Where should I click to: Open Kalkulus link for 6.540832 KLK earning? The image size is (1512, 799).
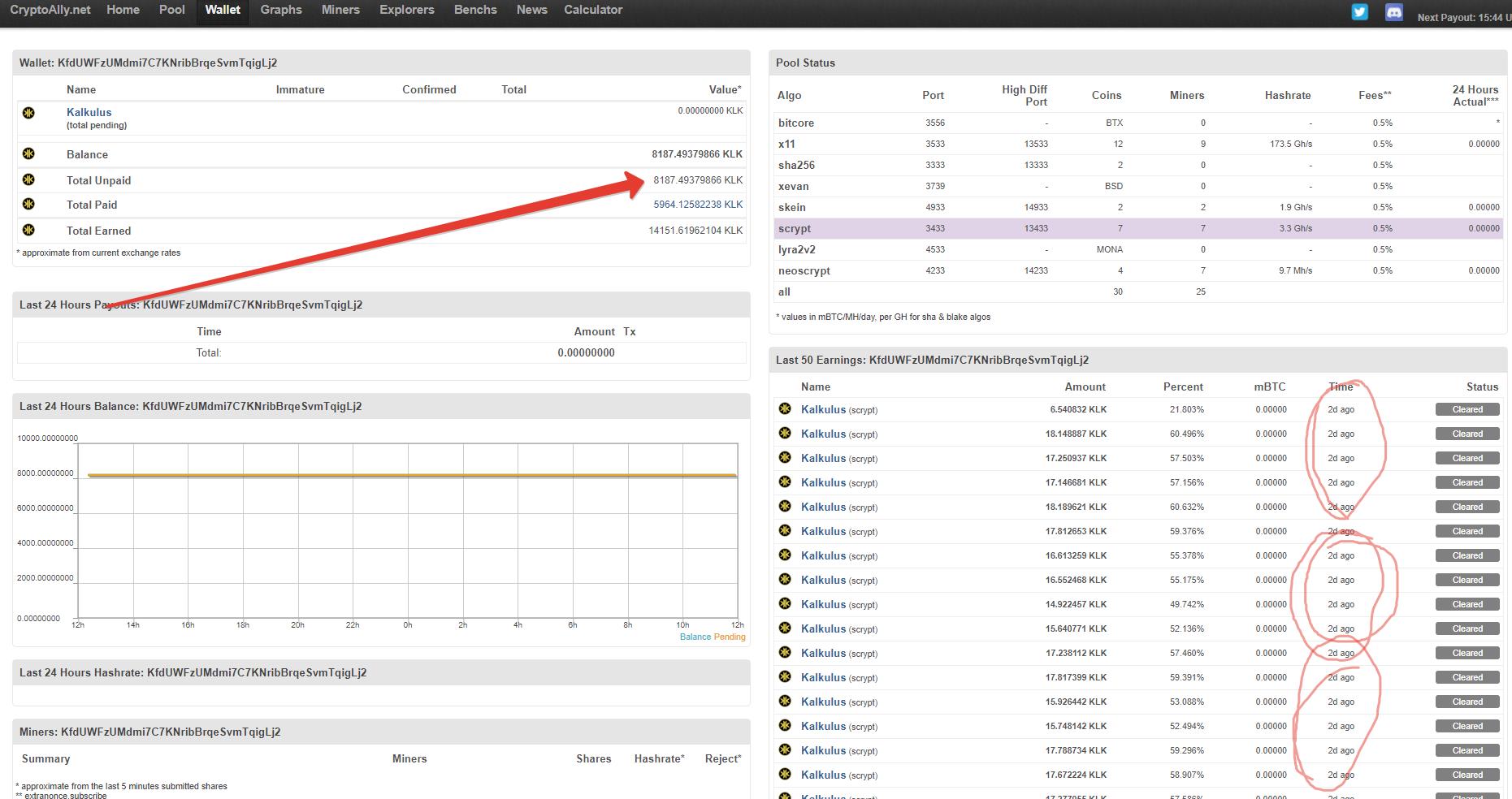823,409
